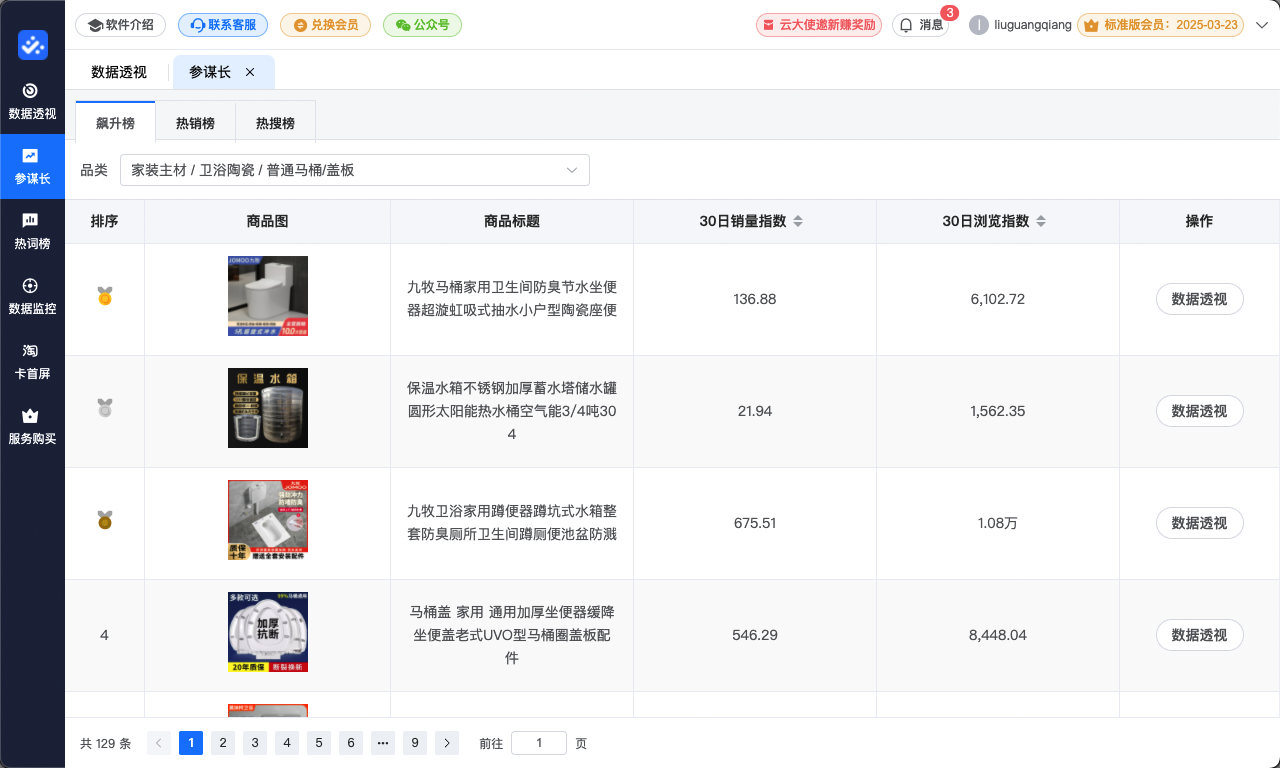Switch to the 数据透视 page tab
The width and height of the screenshot is (1280, 768).
click(x=119, y=72)
